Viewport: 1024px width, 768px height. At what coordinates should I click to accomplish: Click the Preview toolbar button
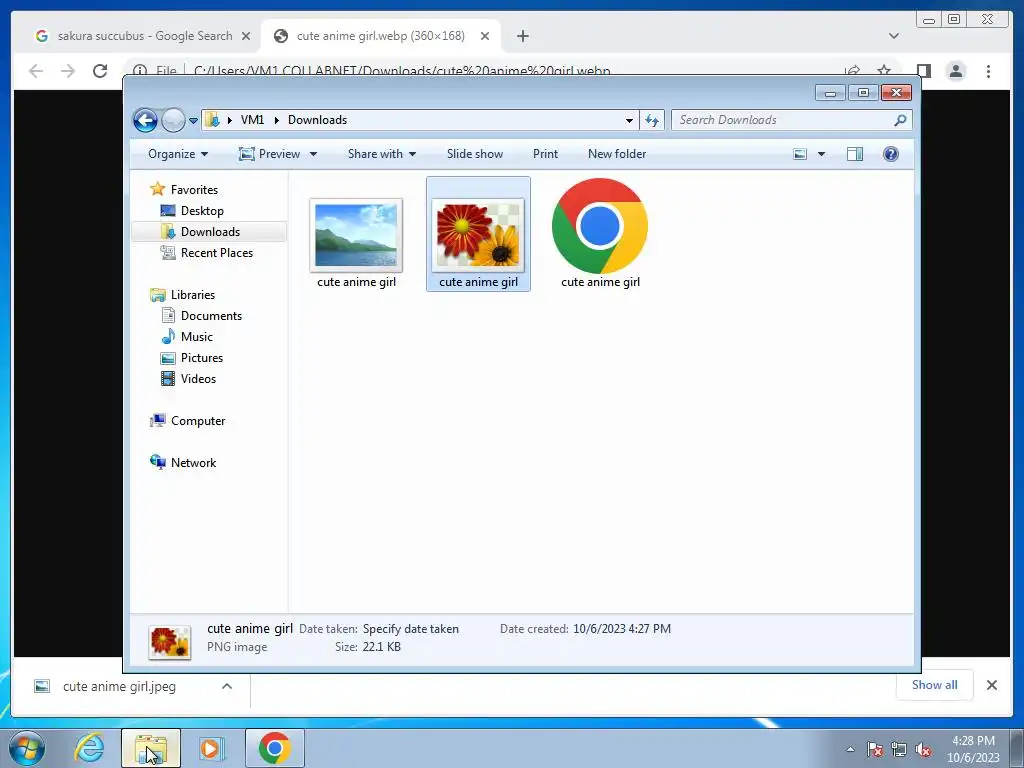click(x=270, y=154)
